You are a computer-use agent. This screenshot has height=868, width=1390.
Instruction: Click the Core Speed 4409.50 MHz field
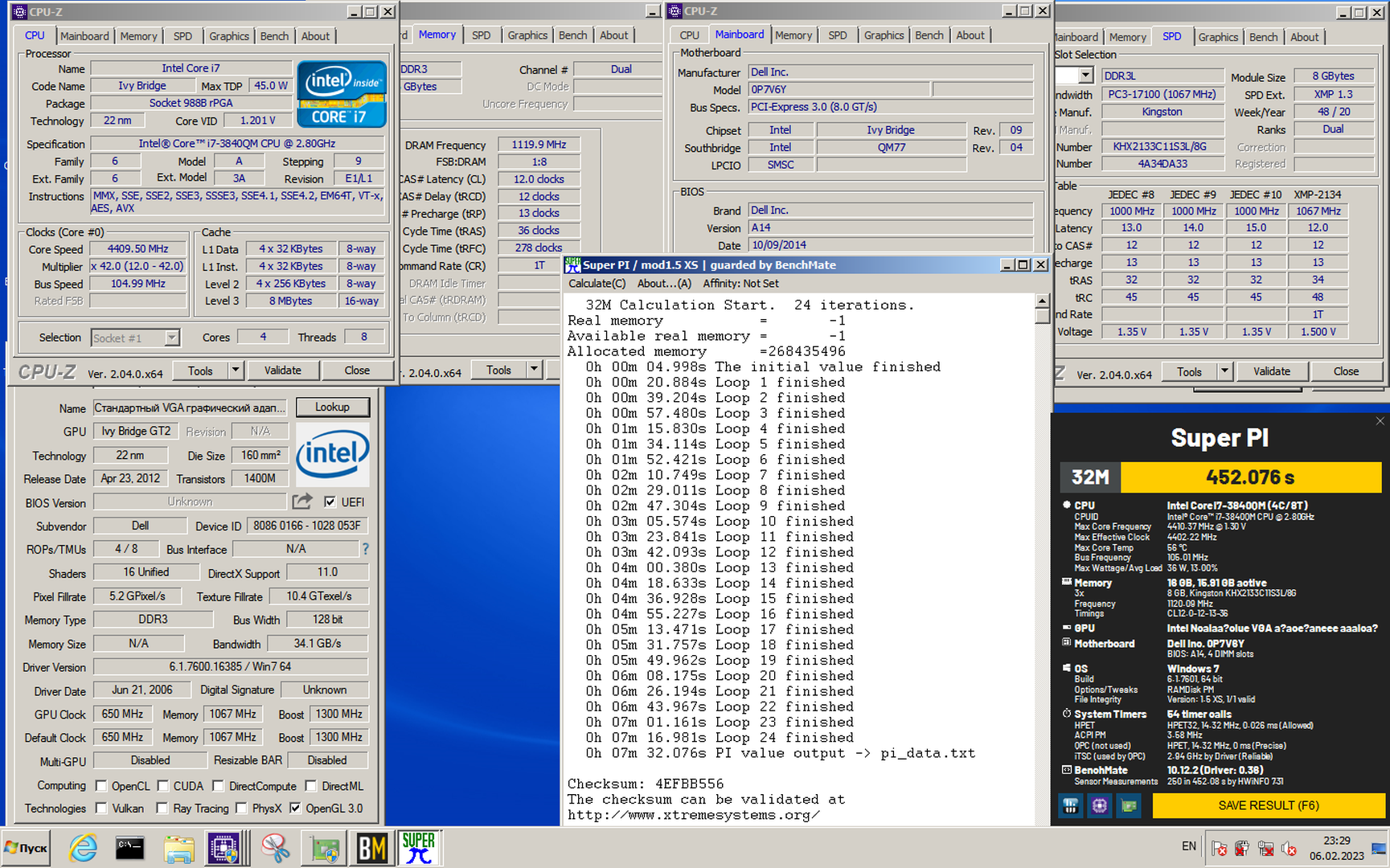point(137,249)
